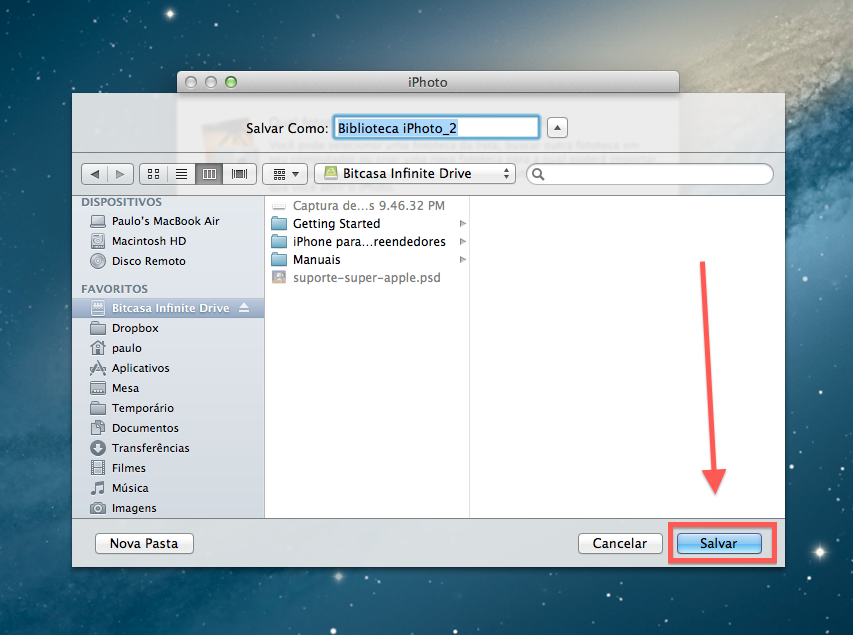Switch to column view mode
Image resolution: width=853 pixels, height=635 pixels.
click(x=209, y=174)
